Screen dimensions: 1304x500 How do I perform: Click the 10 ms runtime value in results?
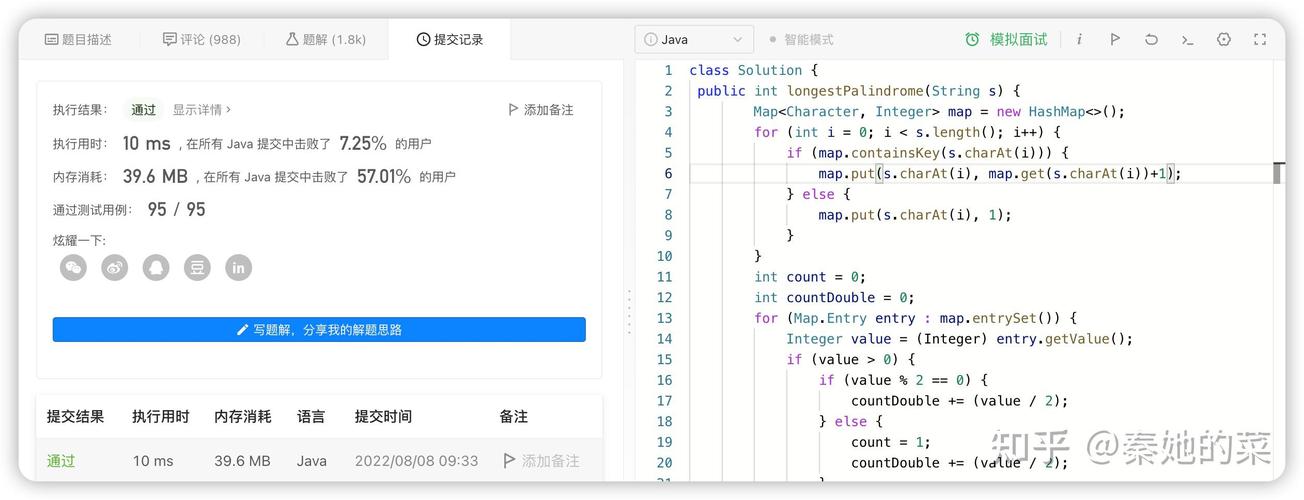(146, 144)
